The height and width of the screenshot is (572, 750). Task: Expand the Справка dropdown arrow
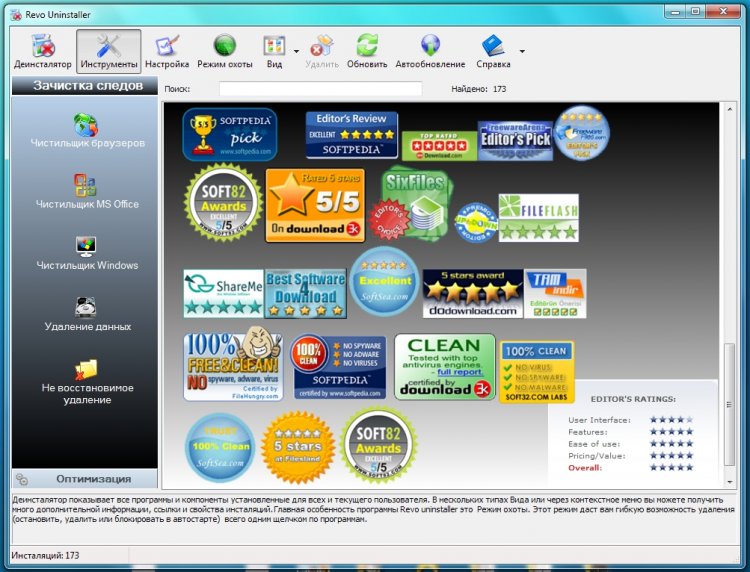point(522,51)
